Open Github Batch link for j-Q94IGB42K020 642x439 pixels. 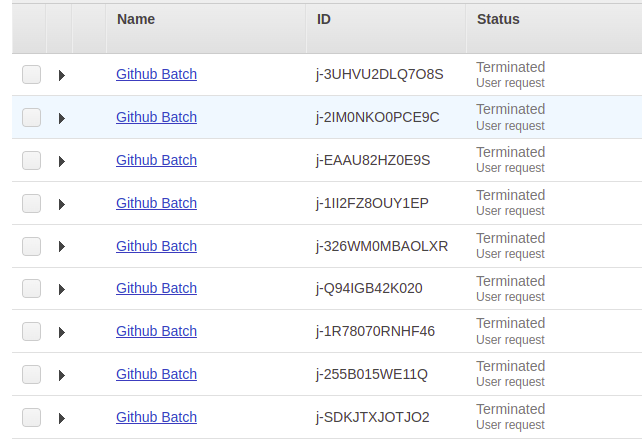point(156,288)
